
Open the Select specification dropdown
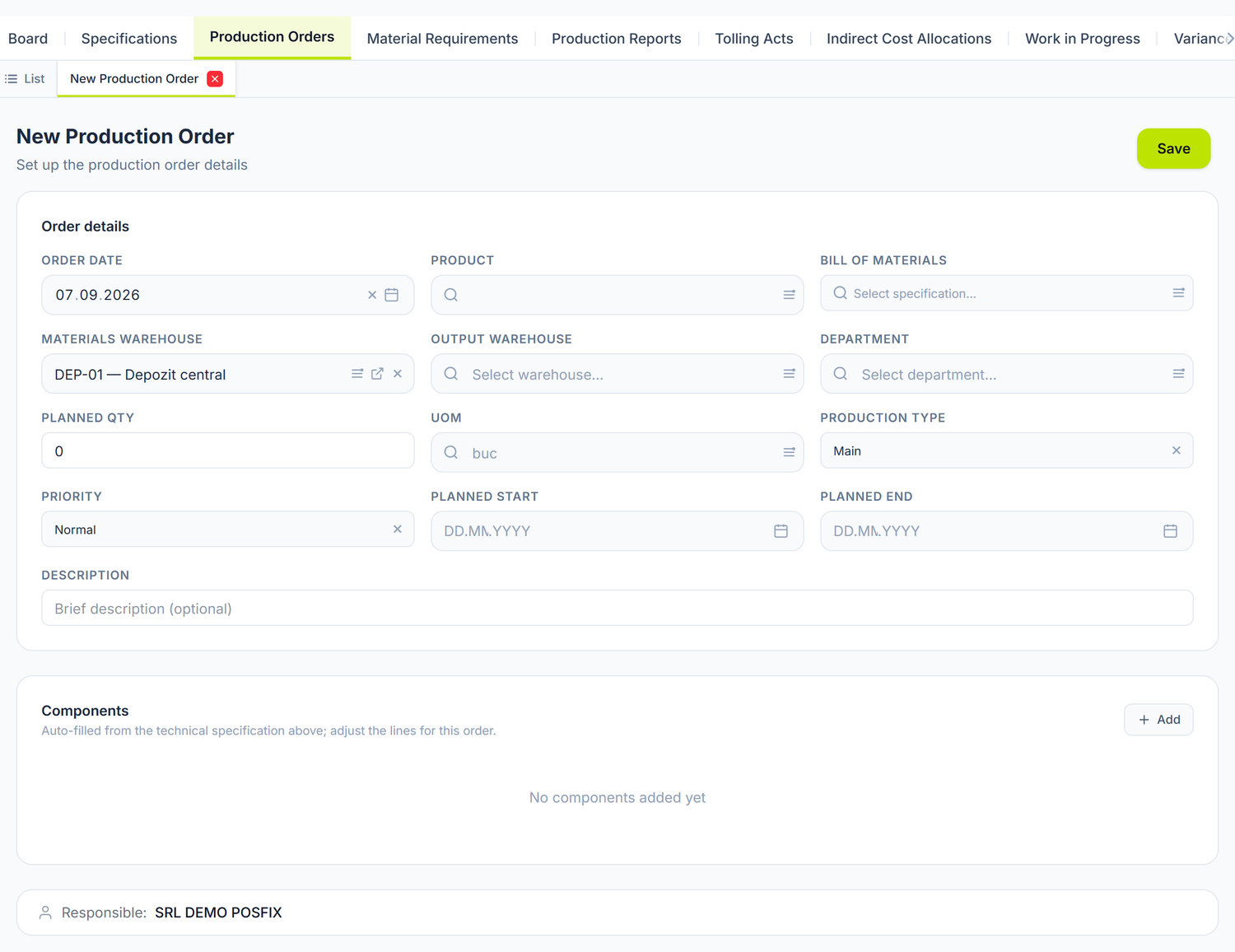1007,293
